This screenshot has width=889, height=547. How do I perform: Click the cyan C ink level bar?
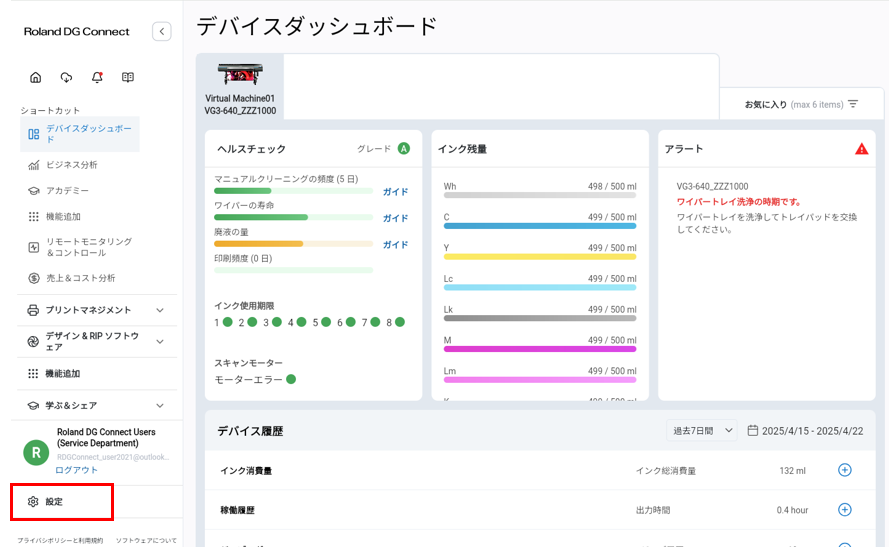(540, 226)
